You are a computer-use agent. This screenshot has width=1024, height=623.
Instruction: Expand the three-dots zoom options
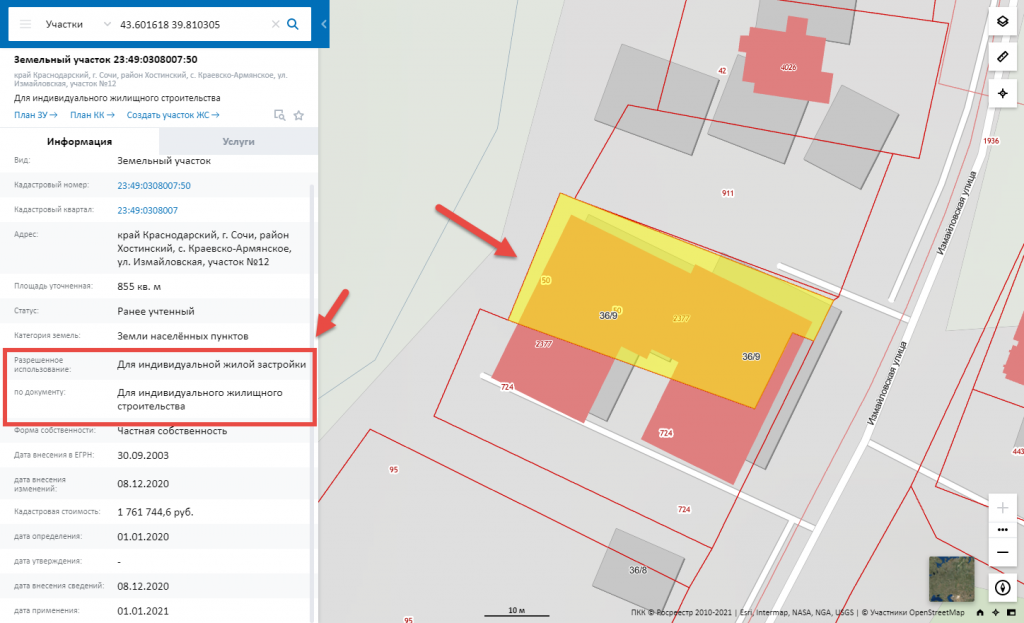tap(1003, 529)
